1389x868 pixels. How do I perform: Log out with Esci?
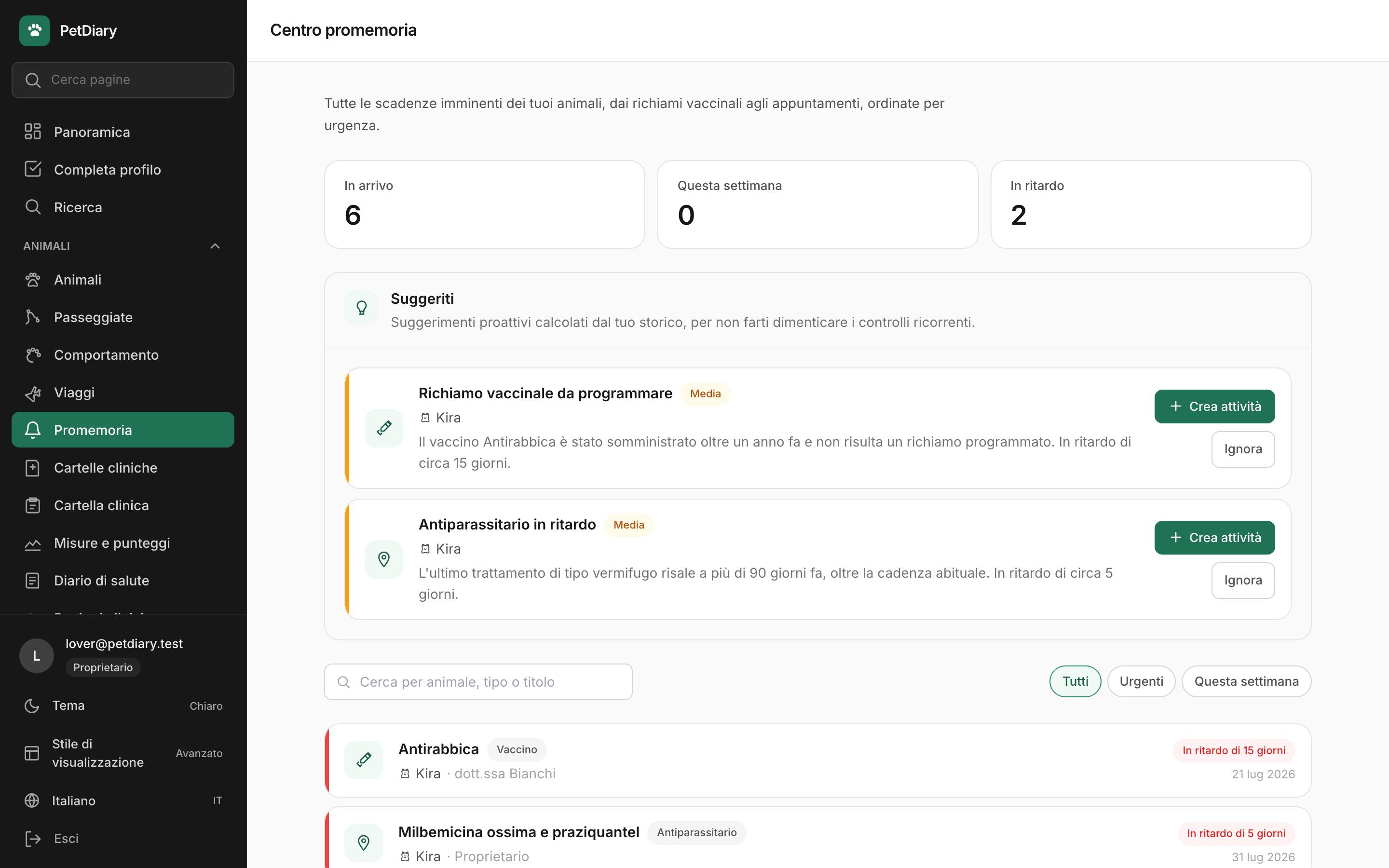[x=123, y=839]
